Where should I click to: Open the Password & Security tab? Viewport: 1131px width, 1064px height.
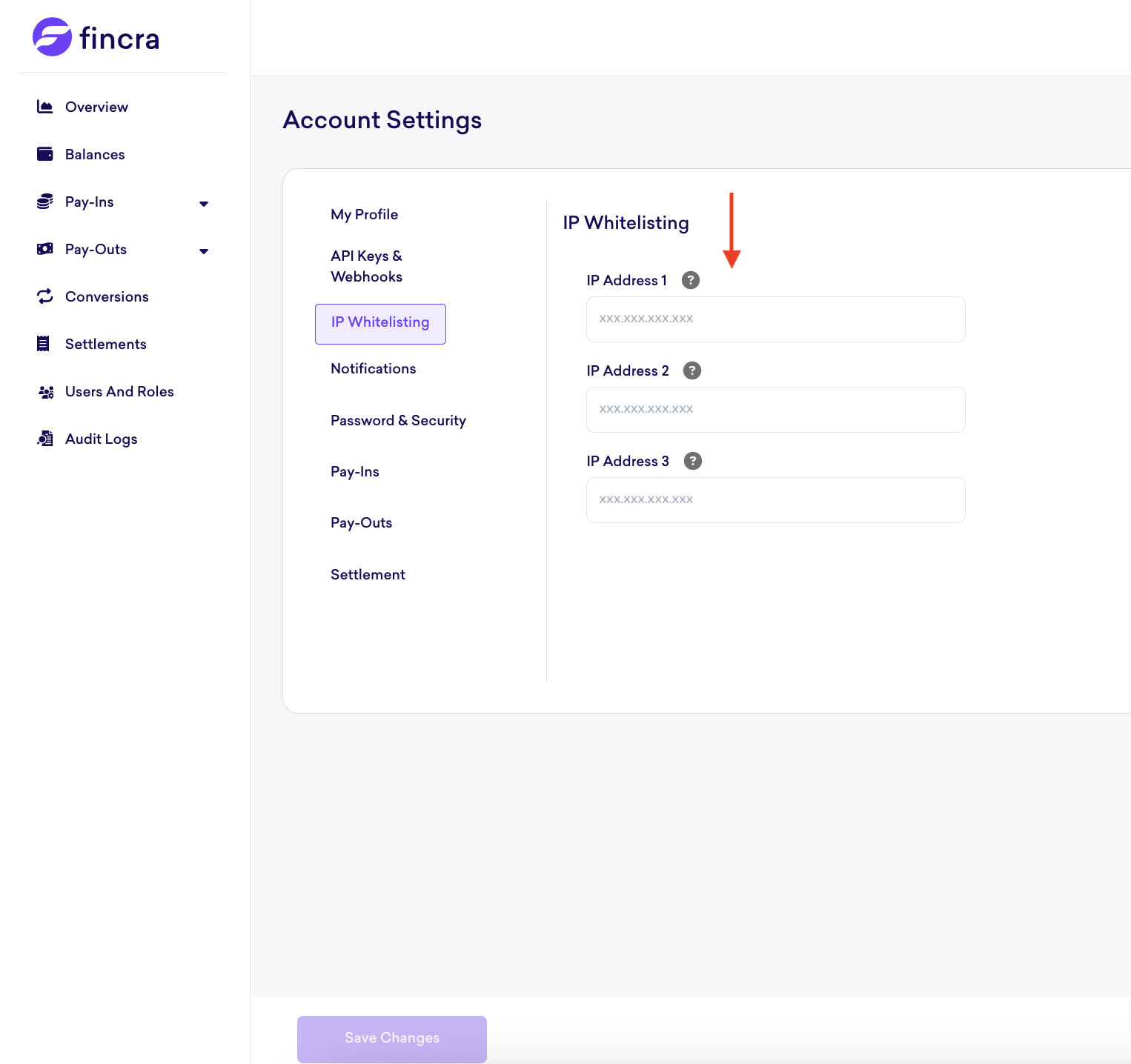pyautogui.click(x=399, y=421)
